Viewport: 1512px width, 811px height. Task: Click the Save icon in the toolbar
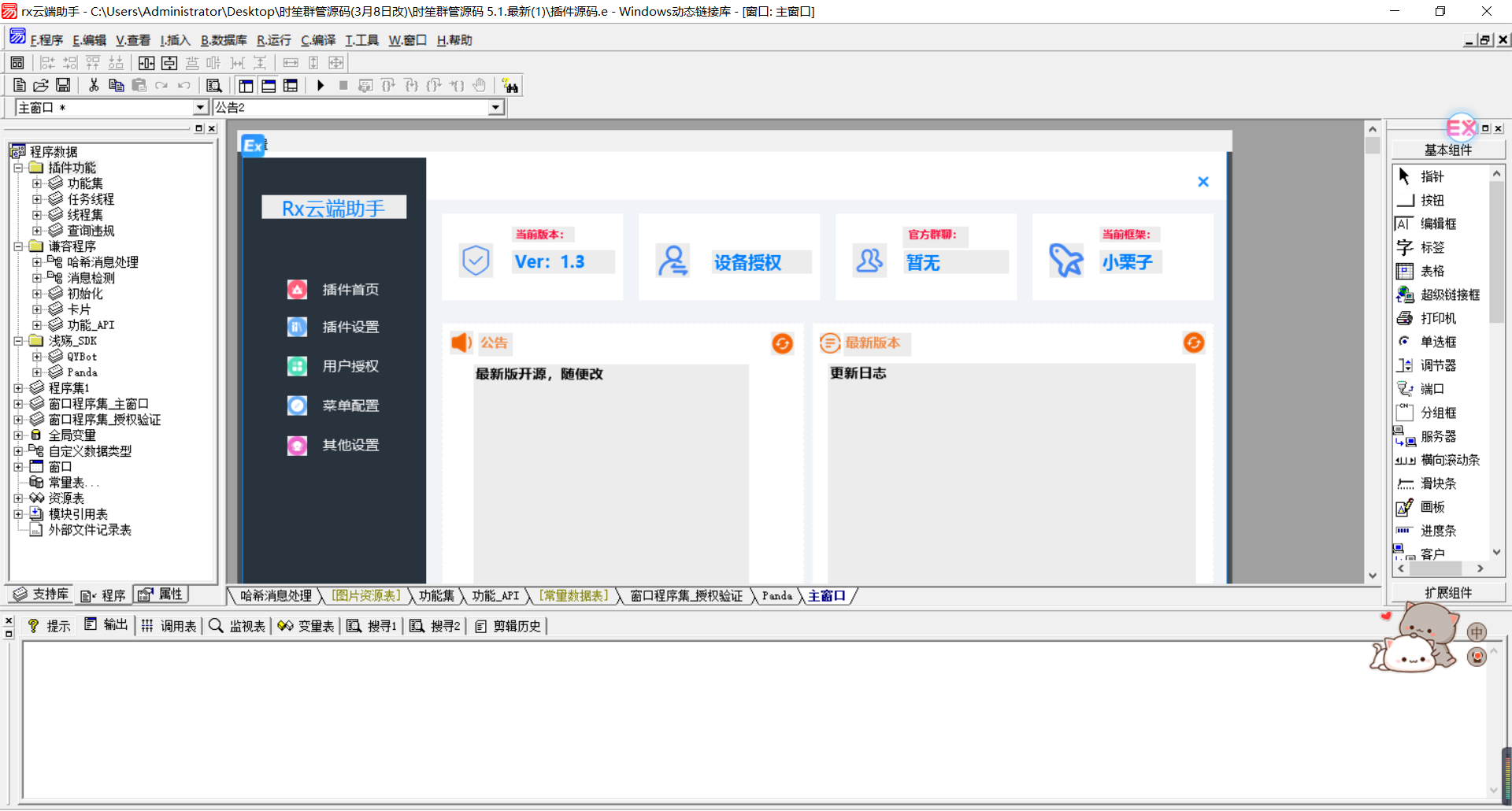(63, 86)
